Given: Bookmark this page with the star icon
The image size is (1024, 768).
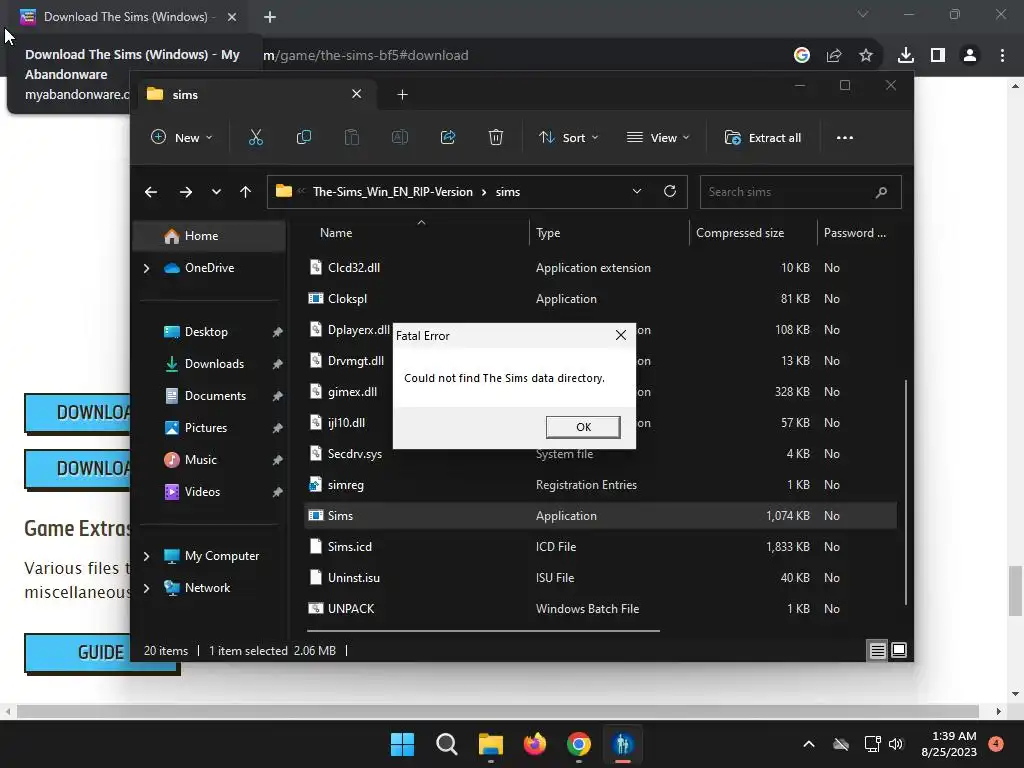Looking at the screenshot, I should tap(866, 56).
